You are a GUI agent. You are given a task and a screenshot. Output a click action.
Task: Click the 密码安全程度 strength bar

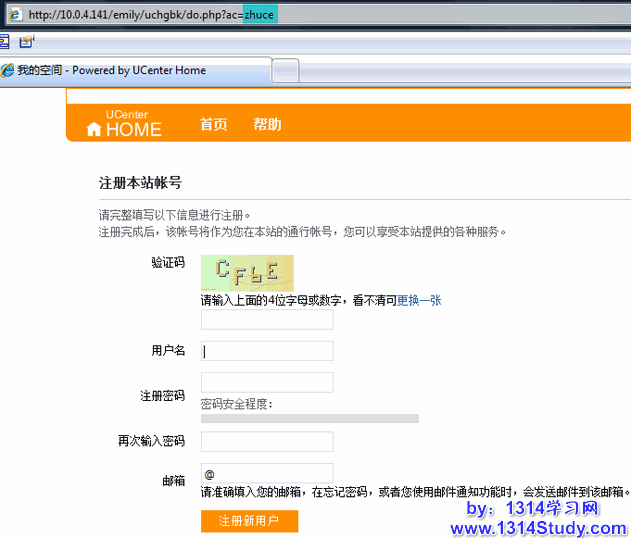pyautogui.click(x=309, y=418)
